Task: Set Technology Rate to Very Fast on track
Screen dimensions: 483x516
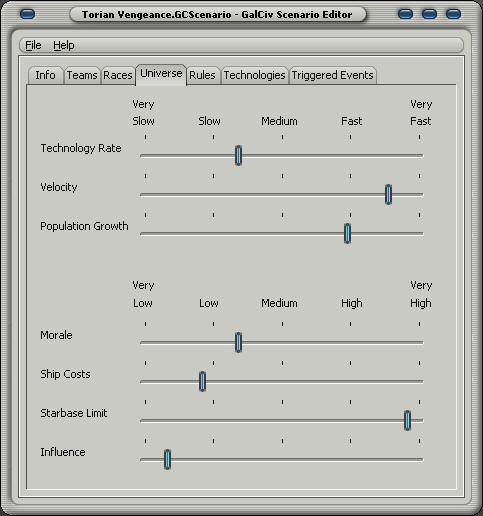Action: pyautogui.click(x=419, y=155)
